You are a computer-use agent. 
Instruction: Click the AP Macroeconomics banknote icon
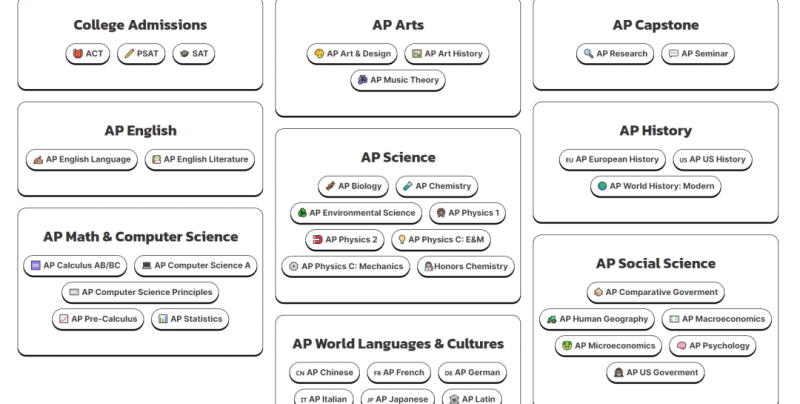674,319
